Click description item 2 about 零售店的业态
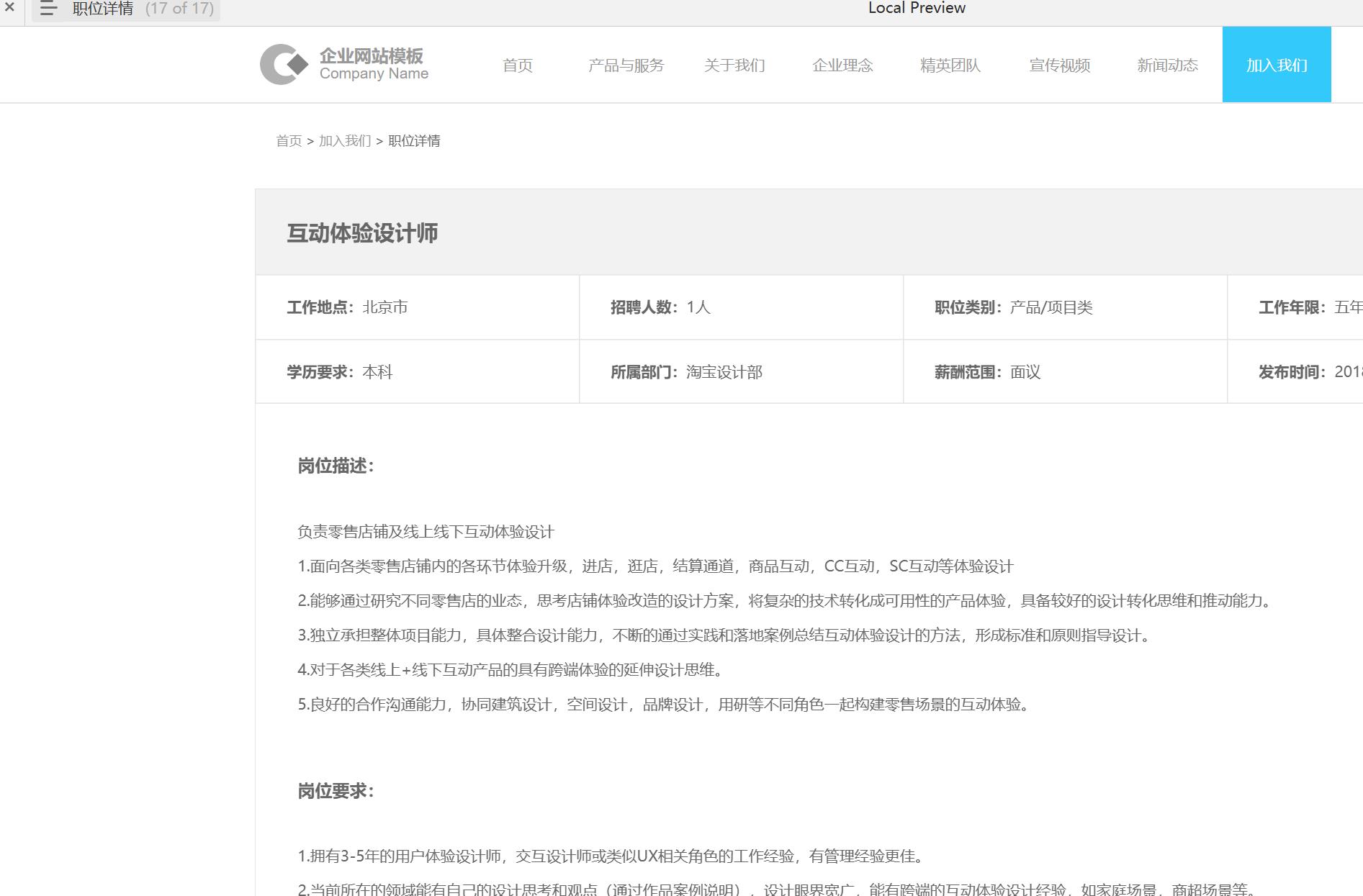Viewport: 1363px width, 896px height. (x=786, y=601)
